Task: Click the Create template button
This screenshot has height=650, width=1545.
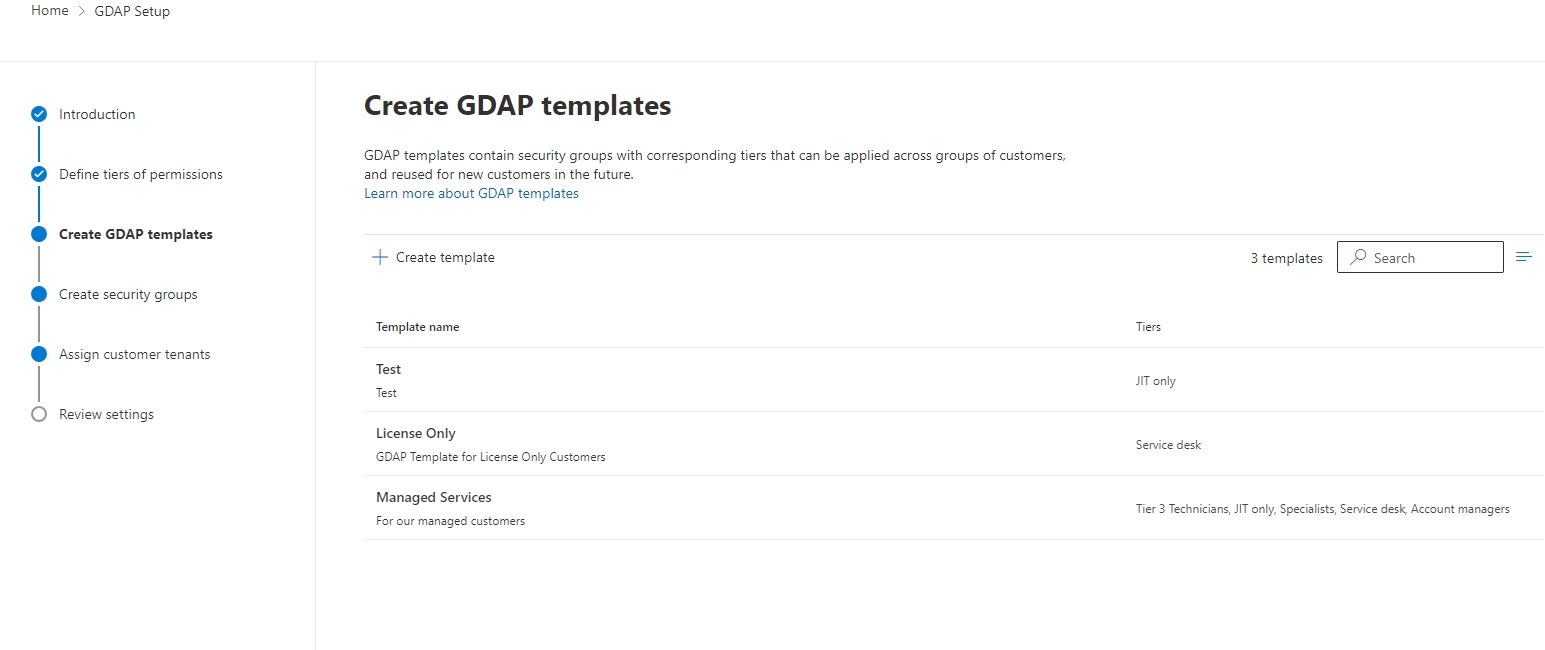Action: tap(434, 257)
